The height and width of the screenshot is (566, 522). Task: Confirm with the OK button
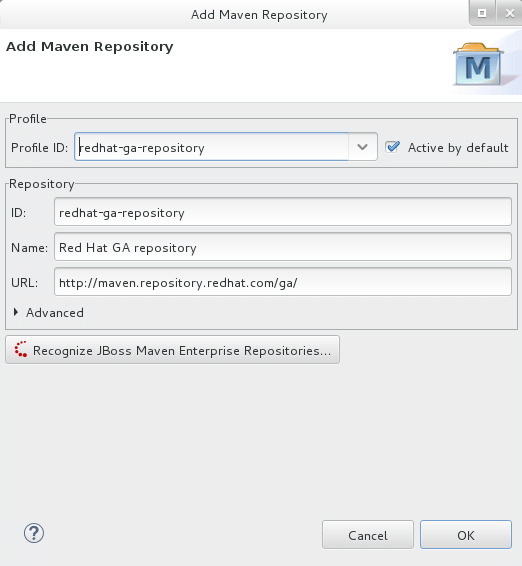(x=466, y=535)
